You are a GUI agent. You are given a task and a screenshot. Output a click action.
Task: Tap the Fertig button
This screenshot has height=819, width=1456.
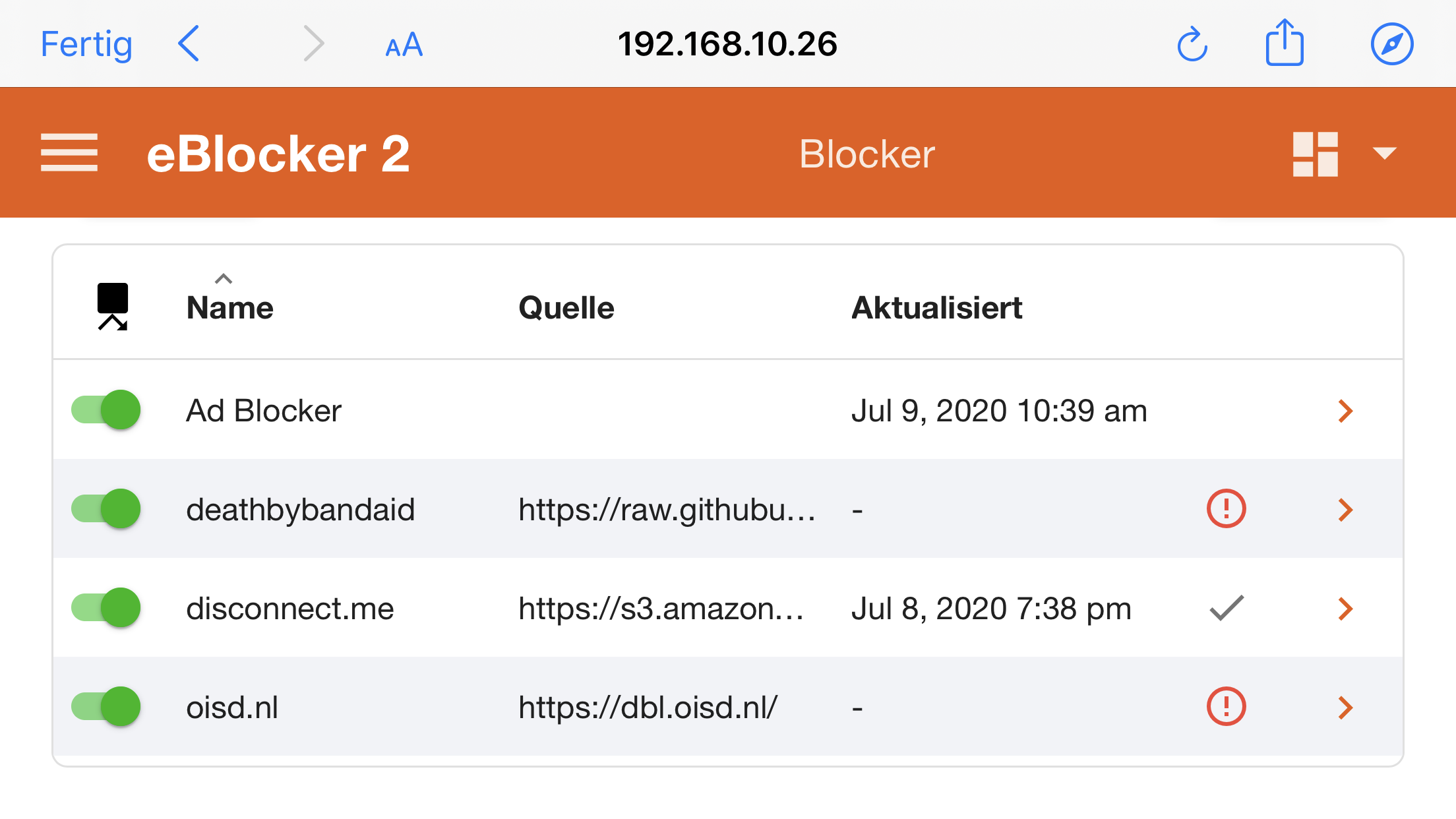coord(86,44)
